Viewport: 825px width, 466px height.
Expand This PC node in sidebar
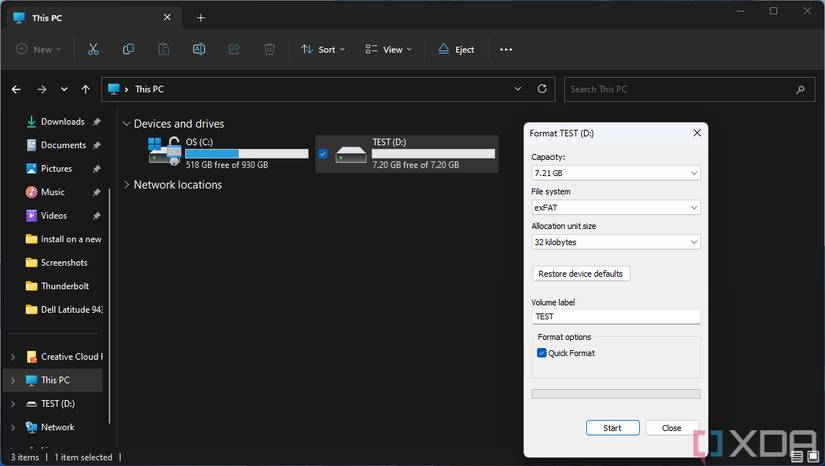13,380
